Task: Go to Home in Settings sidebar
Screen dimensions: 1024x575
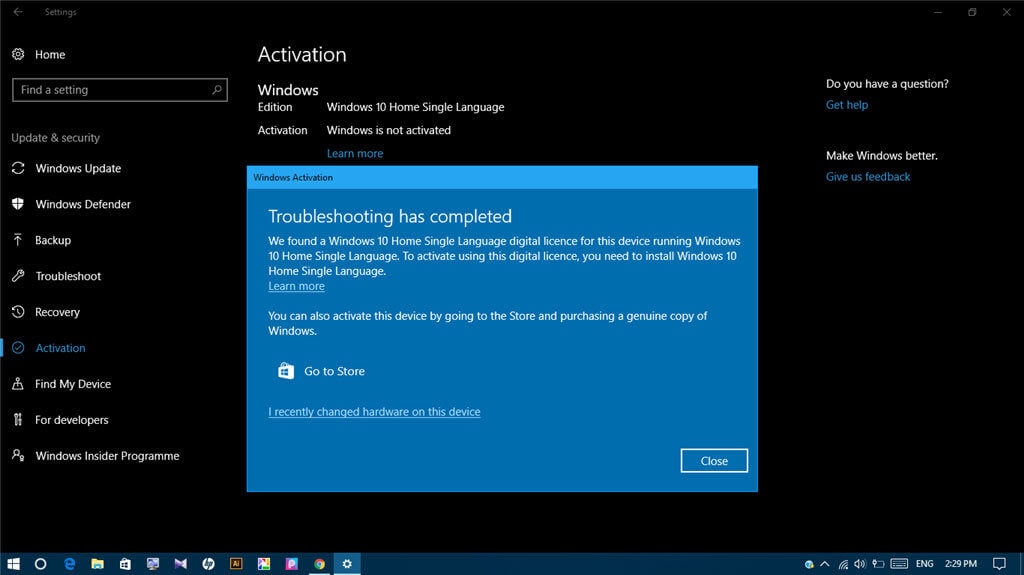Action: pyautogui.click(x=50, y=54)
